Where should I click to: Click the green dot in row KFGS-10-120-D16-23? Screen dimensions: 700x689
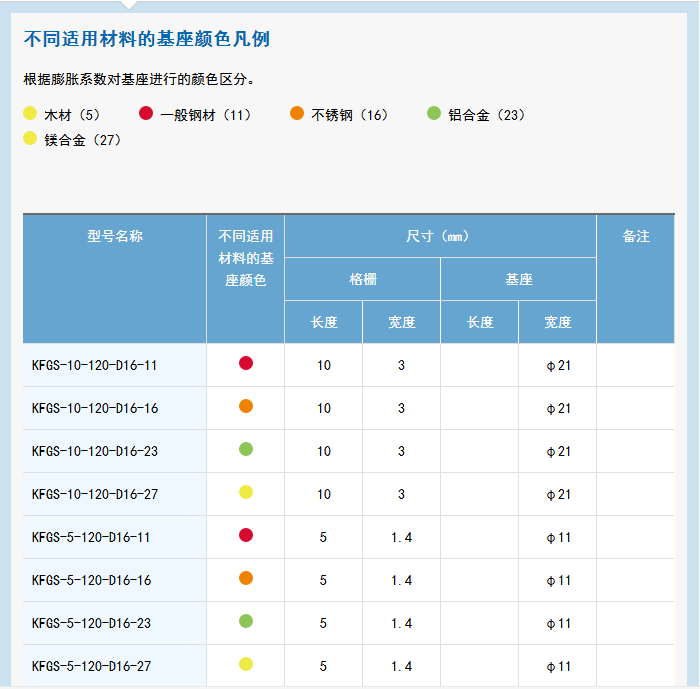coord(246,449)
